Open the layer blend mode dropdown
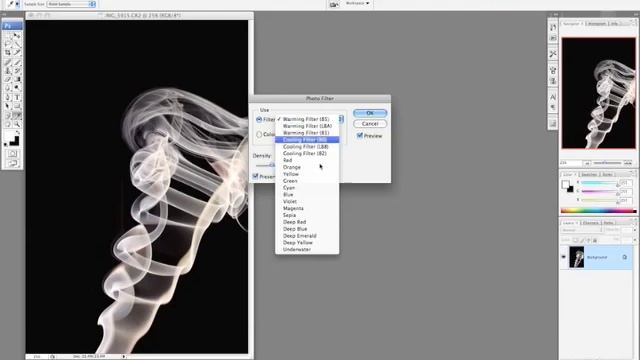 [x=582, y=230]
